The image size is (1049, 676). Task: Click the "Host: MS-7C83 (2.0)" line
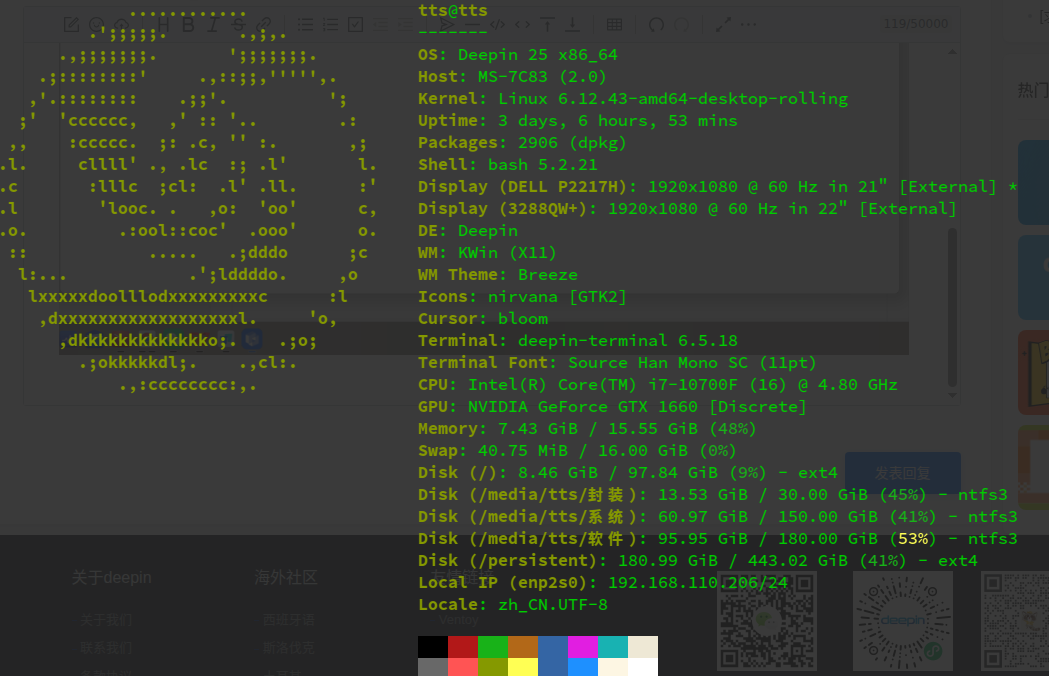[512, 77]
